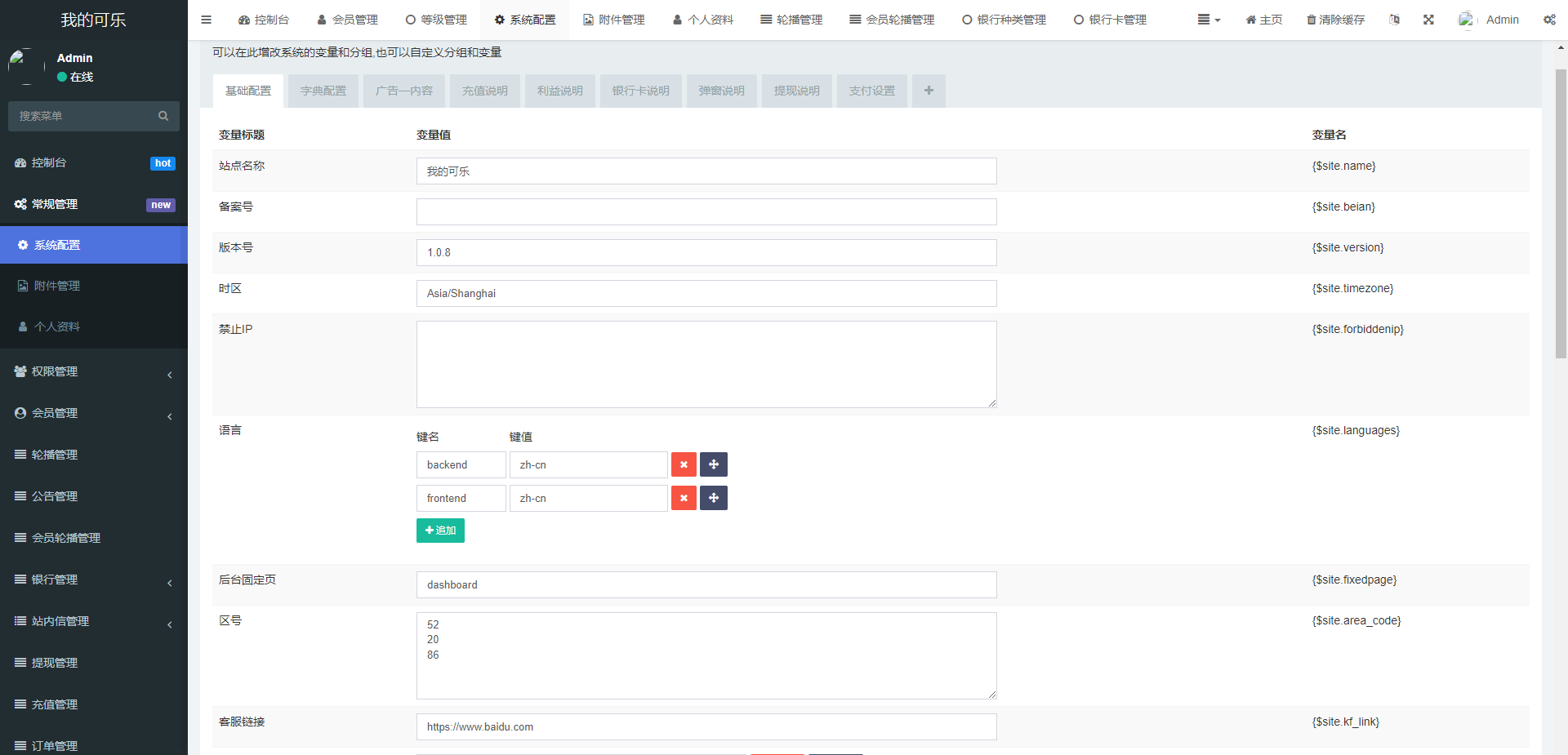Remove the frontend language row
The image size is (1568, 755).
[684, 498]
